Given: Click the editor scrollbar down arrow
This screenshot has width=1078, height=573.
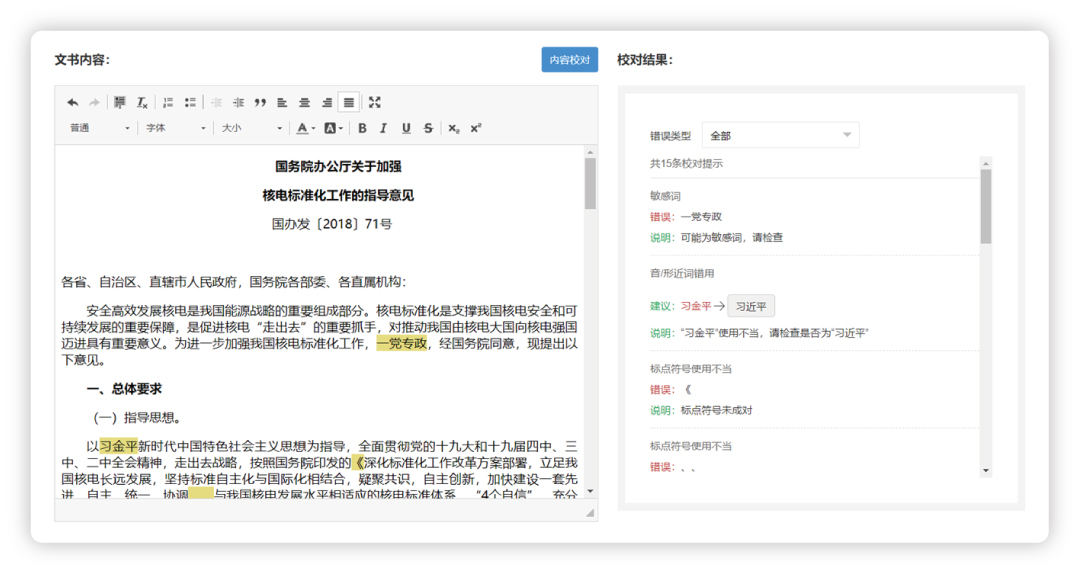Looking at the screenshot, I should (590, 491).
